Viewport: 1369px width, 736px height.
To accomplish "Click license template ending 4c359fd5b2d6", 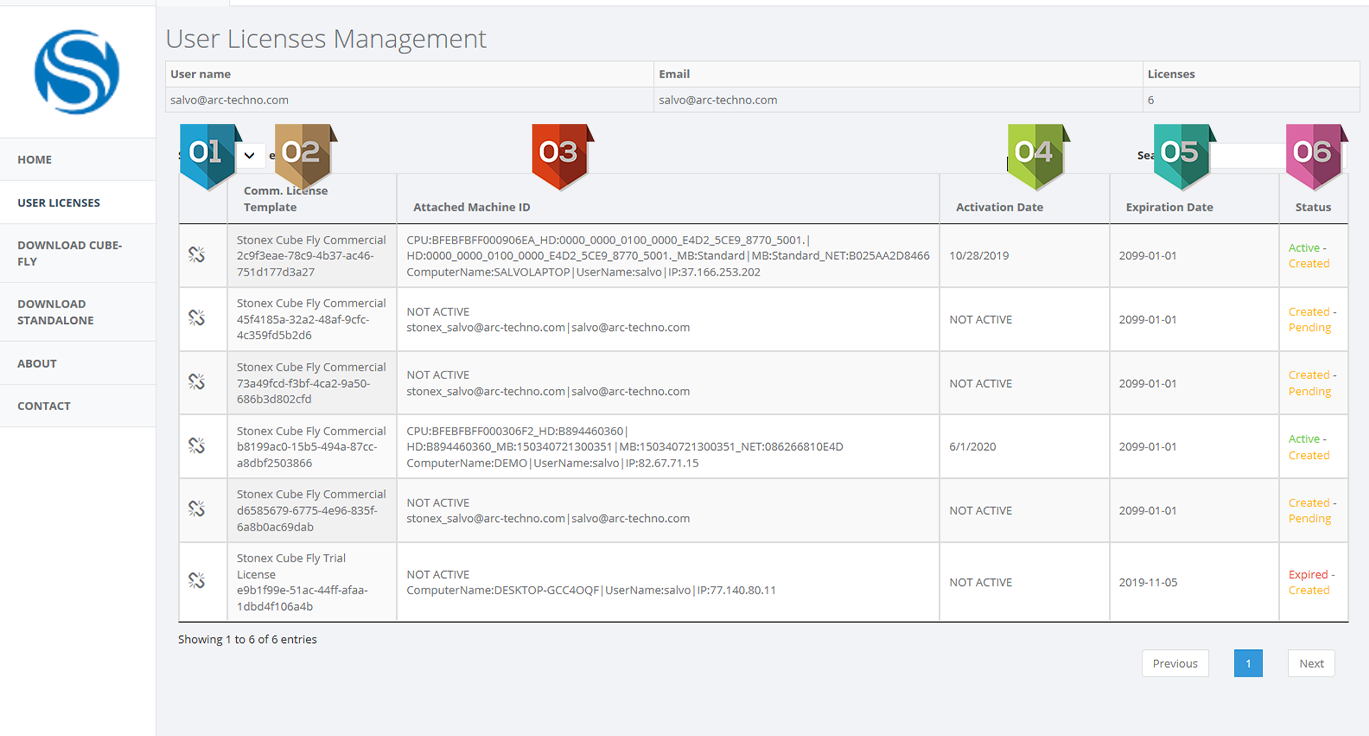I will (311, 319).
